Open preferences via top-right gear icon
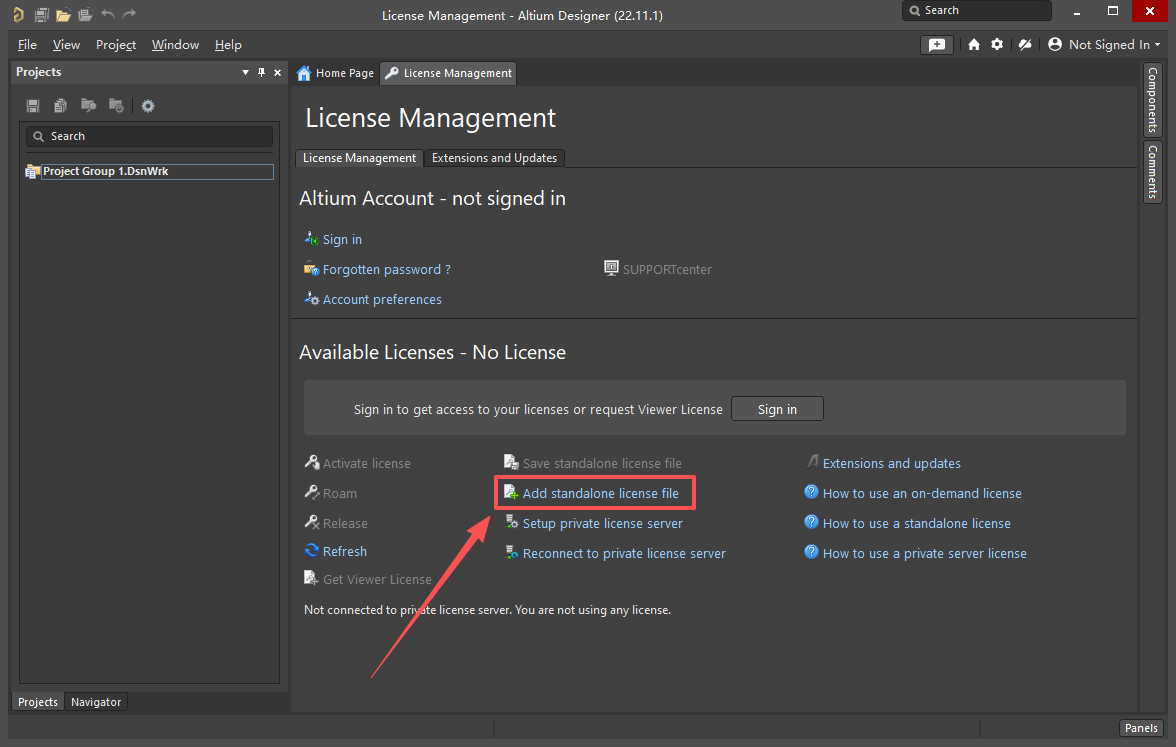1176x747 pixels. [x=997, y=45]
